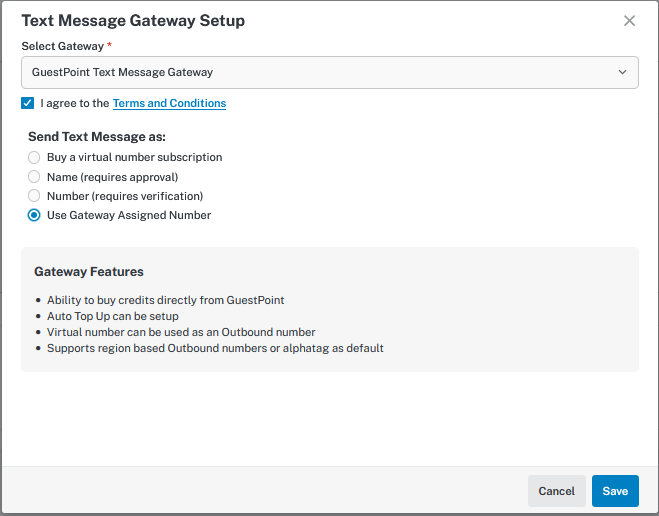This screenshot has height=516, width=659.
Task: Uncheck the agree to terms checkbox
Action: (27, 103)
